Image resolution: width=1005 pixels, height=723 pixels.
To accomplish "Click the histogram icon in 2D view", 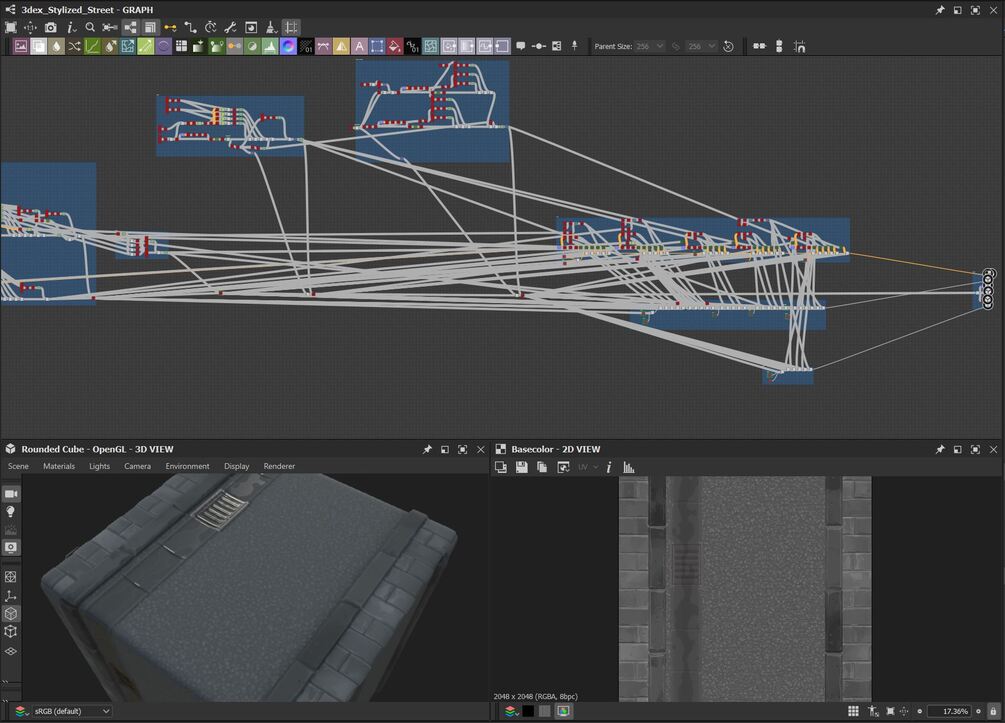I will click(x=629, y=467).
